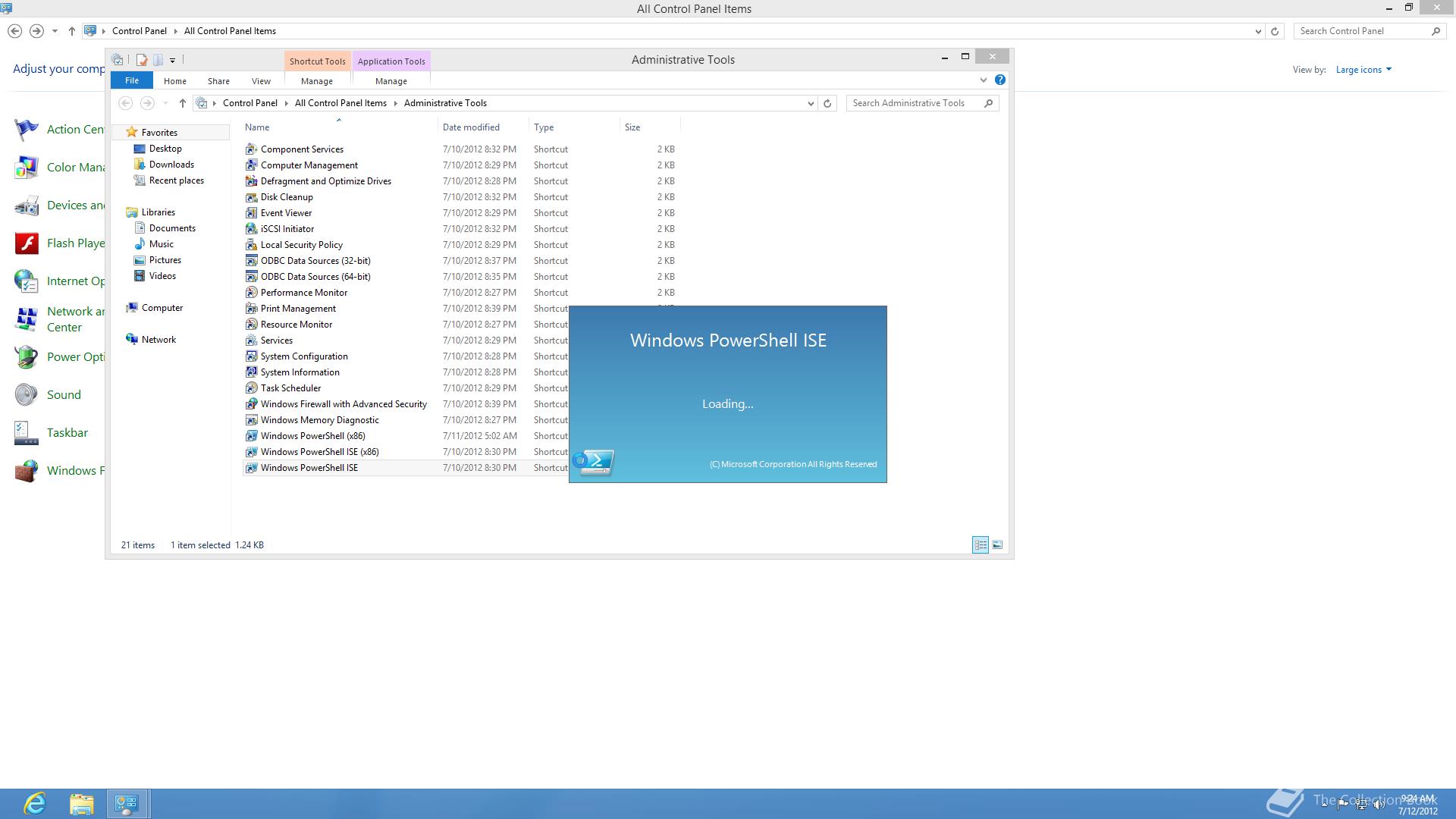Open recent locations dropdown in Control Panel
1456x819 pixels.
pyautogui.click(x=55, y=31)
